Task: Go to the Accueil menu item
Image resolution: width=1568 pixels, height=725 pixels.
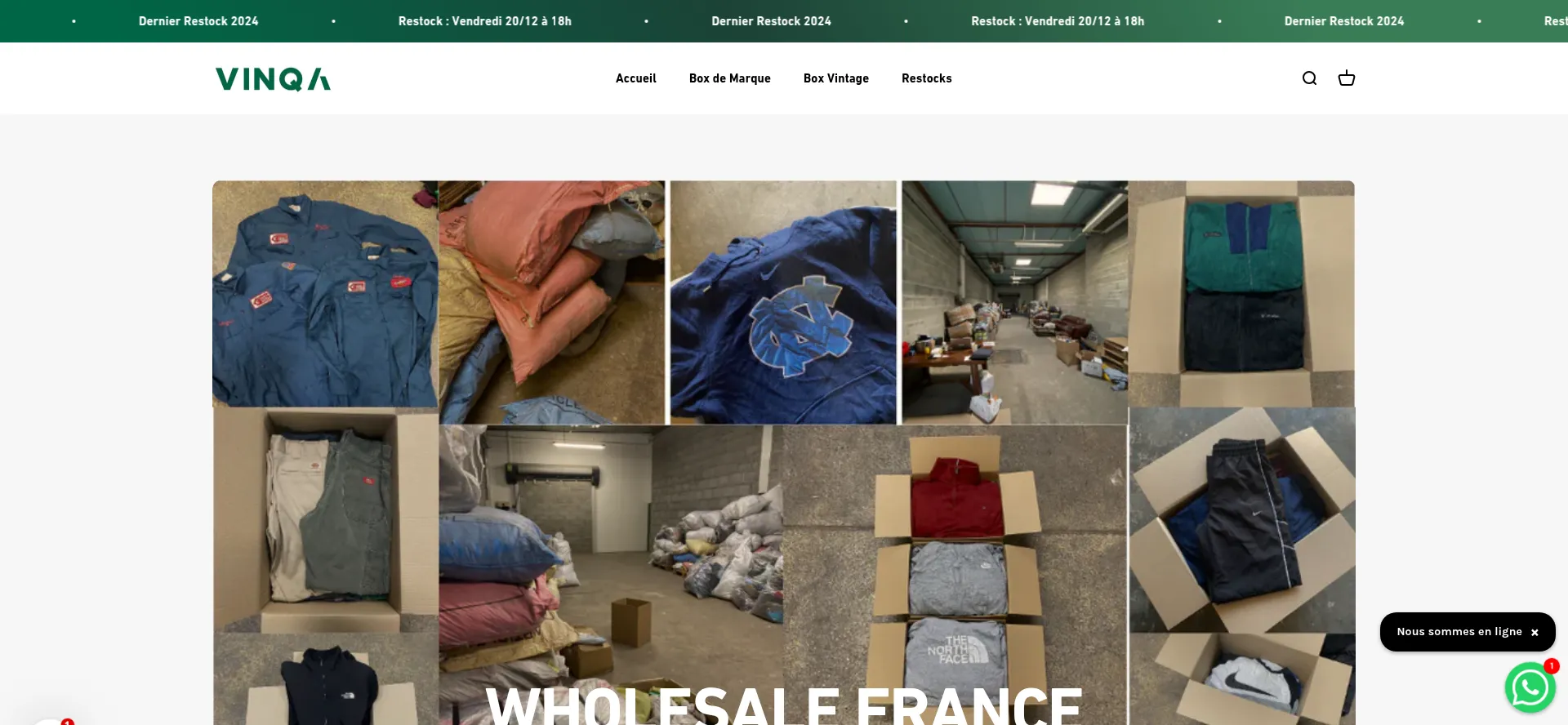Action: click(635, 78)
